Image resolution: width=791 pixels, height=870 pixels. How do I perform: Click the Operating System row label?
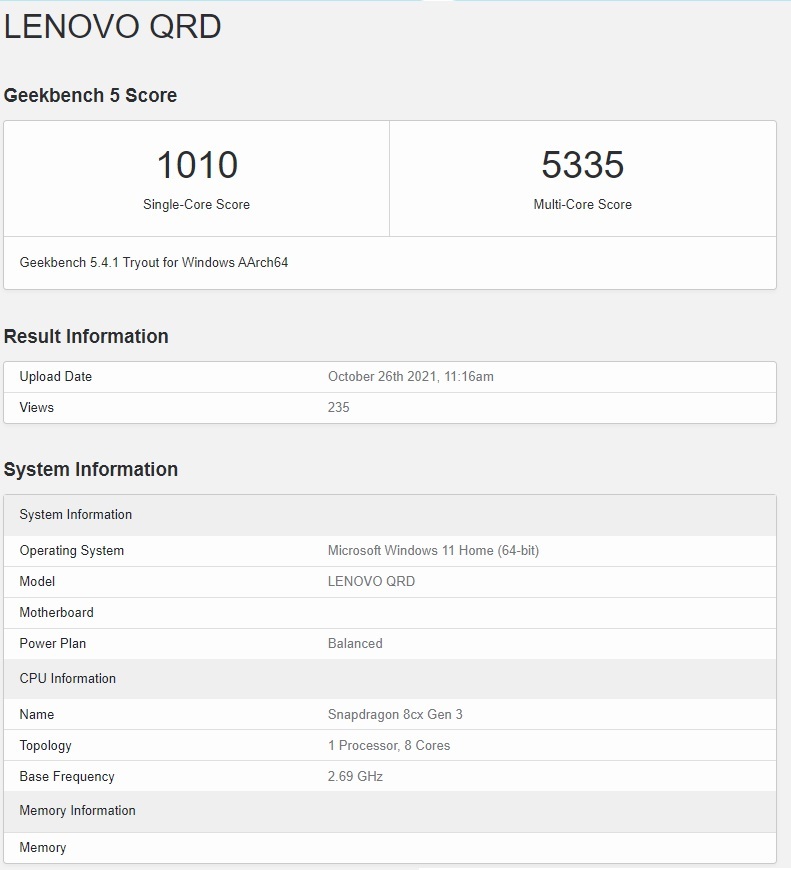pyautogui.click(x=72, y=551)
